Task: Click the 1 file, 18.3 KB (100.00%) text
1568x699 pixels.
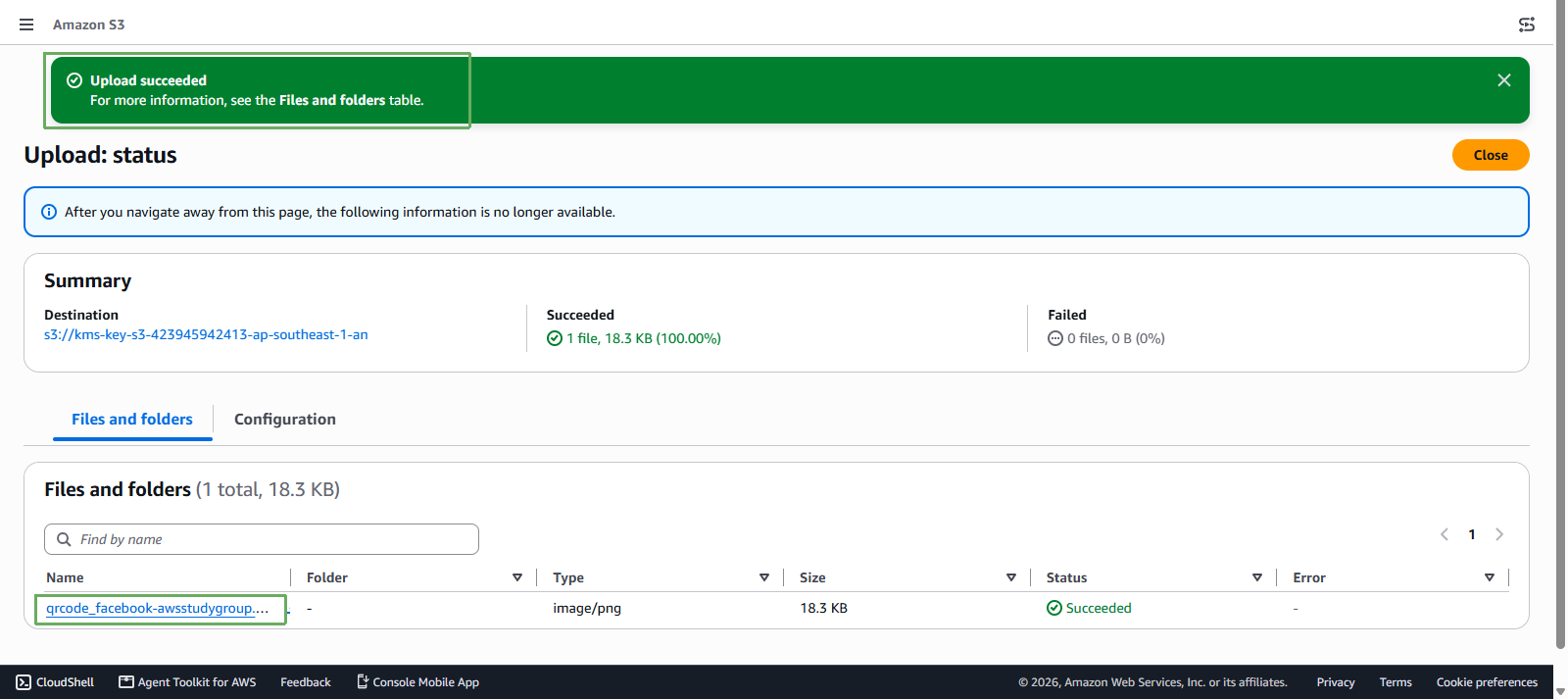Action: [644, 338]
